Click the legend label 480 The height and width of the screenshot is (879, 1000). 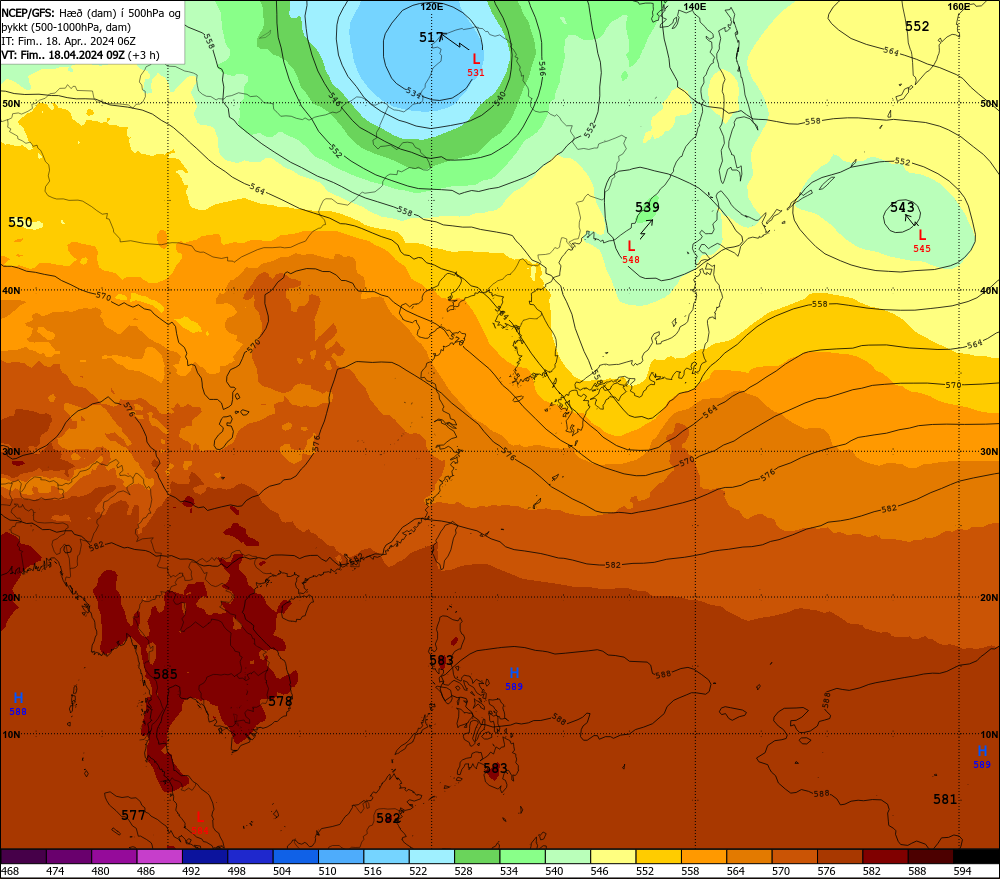(x=100, y=871)
